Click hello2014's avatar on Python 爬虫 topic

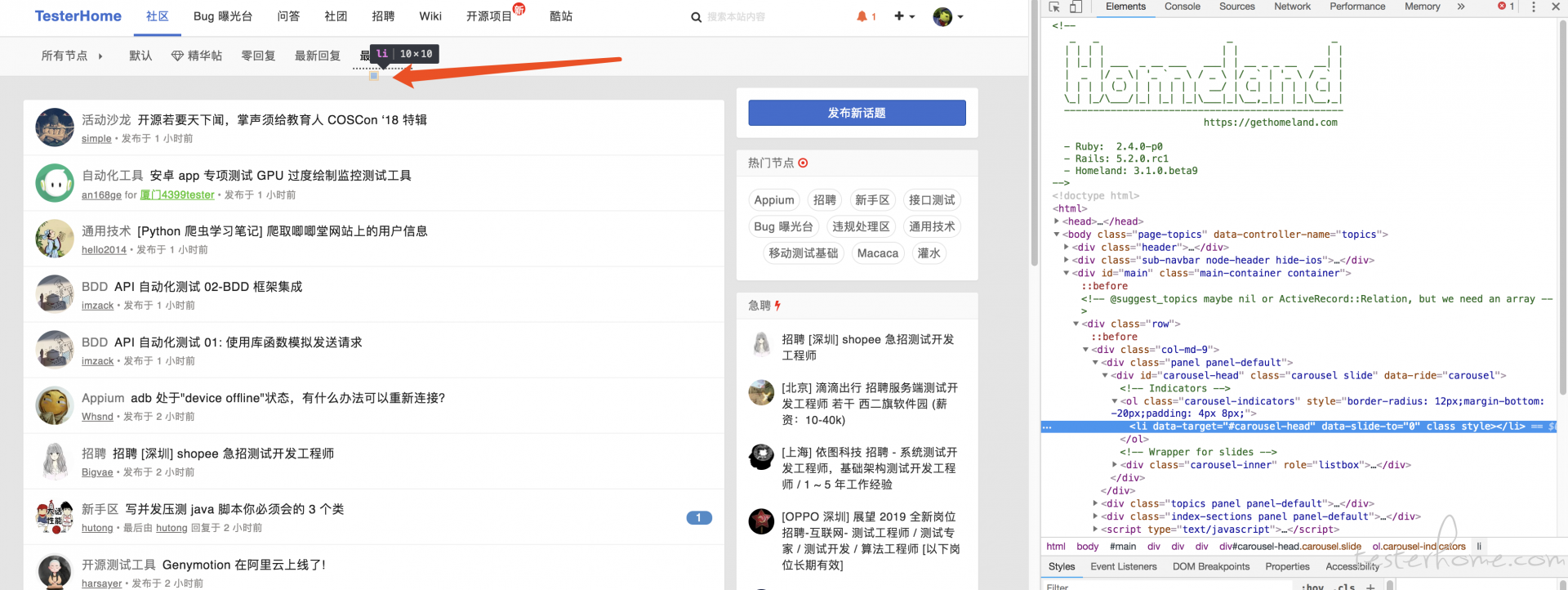pos(55,239)
